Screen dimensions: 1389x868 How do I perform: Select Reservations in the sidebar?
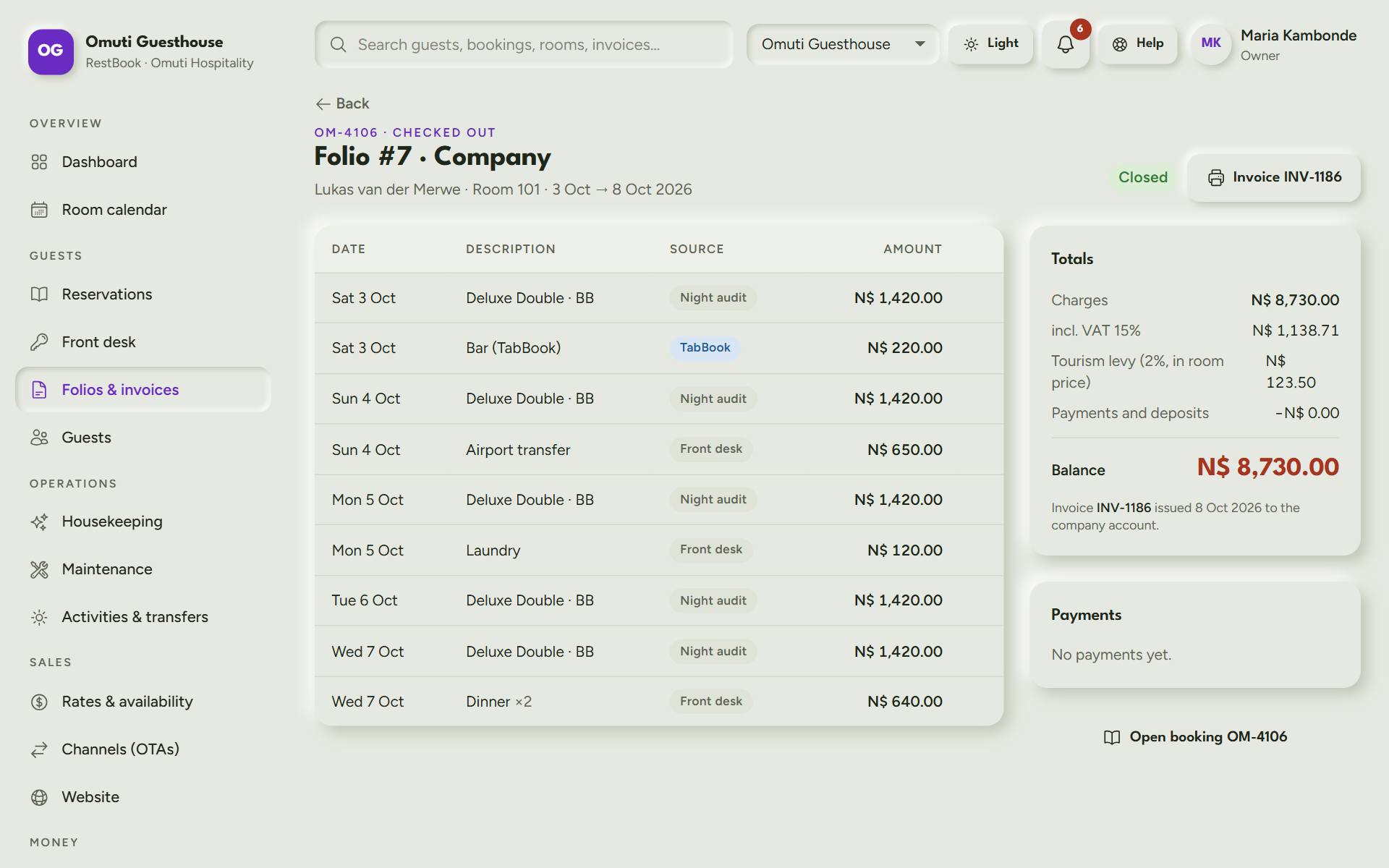tap(143, 294)
